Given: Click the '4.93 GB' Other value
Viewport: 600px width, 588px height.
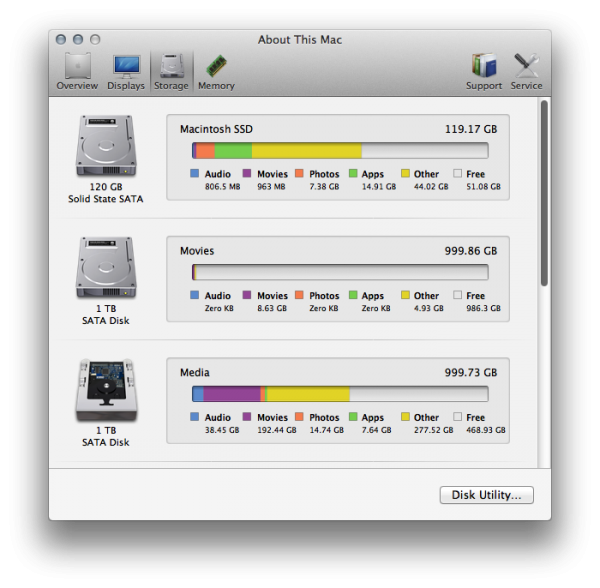Looking at the screenshot, I should (429, 308).
